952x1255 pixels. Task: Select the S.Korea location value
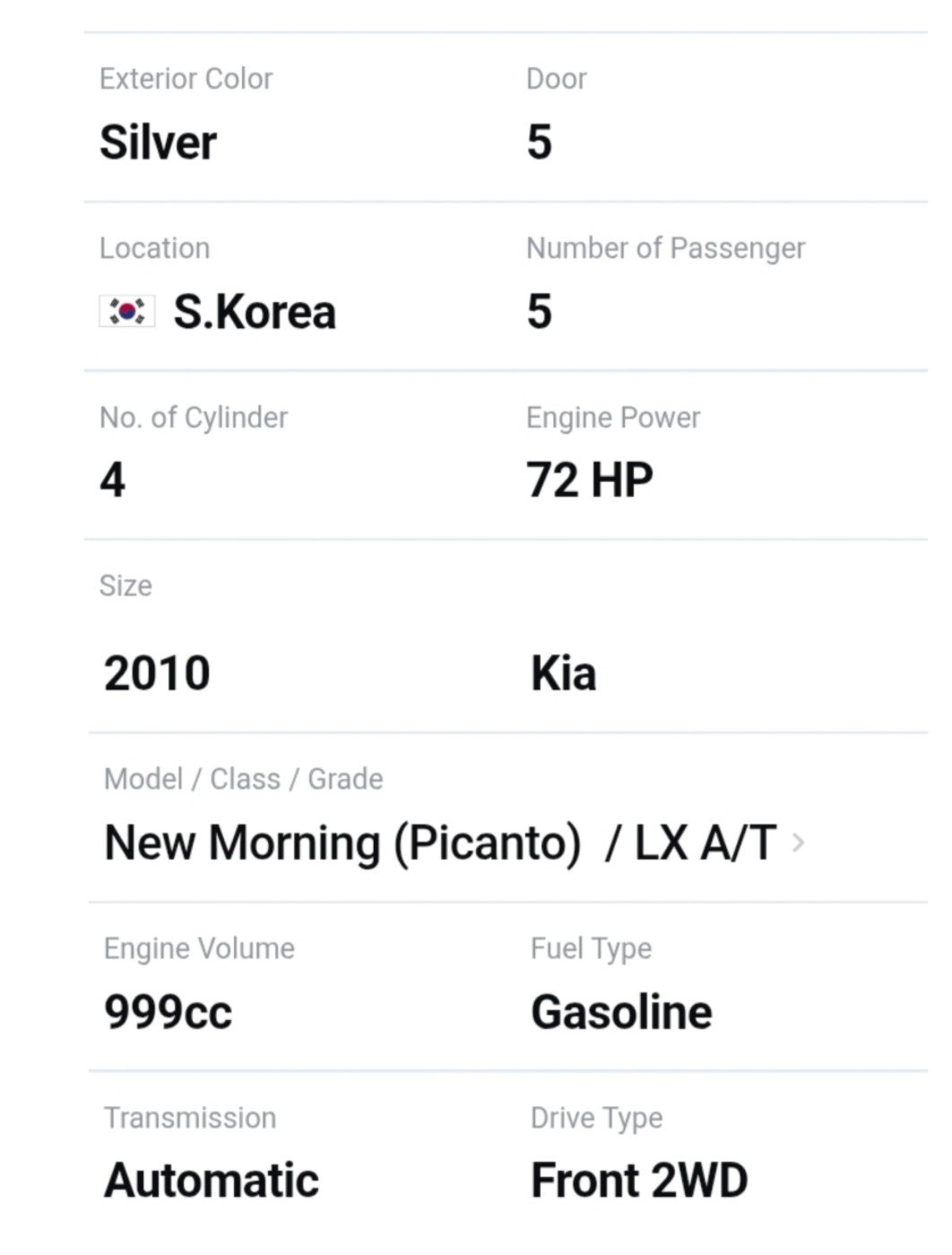tap(255, 312)
